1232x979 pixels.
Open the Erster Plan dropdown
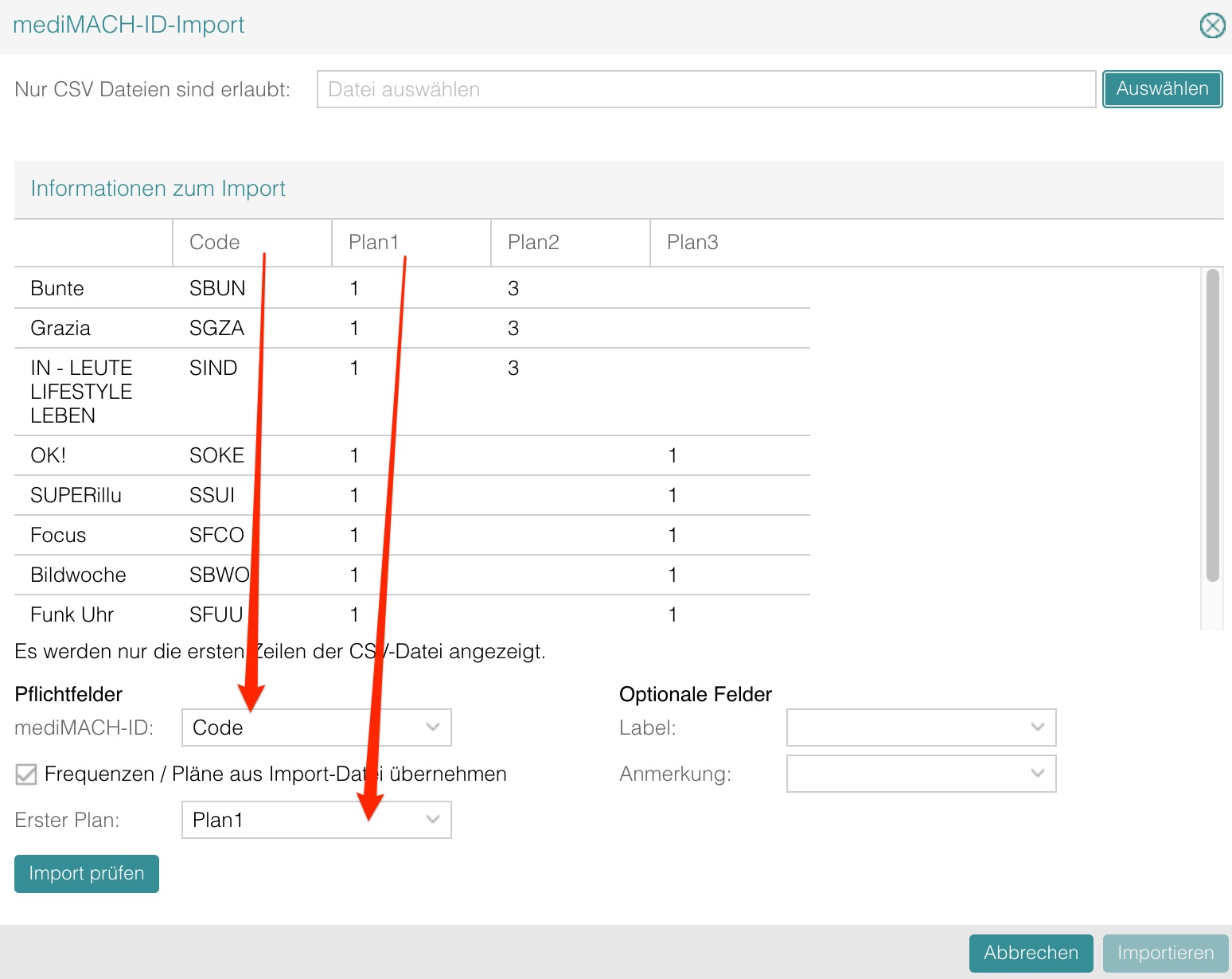[316, 820]
